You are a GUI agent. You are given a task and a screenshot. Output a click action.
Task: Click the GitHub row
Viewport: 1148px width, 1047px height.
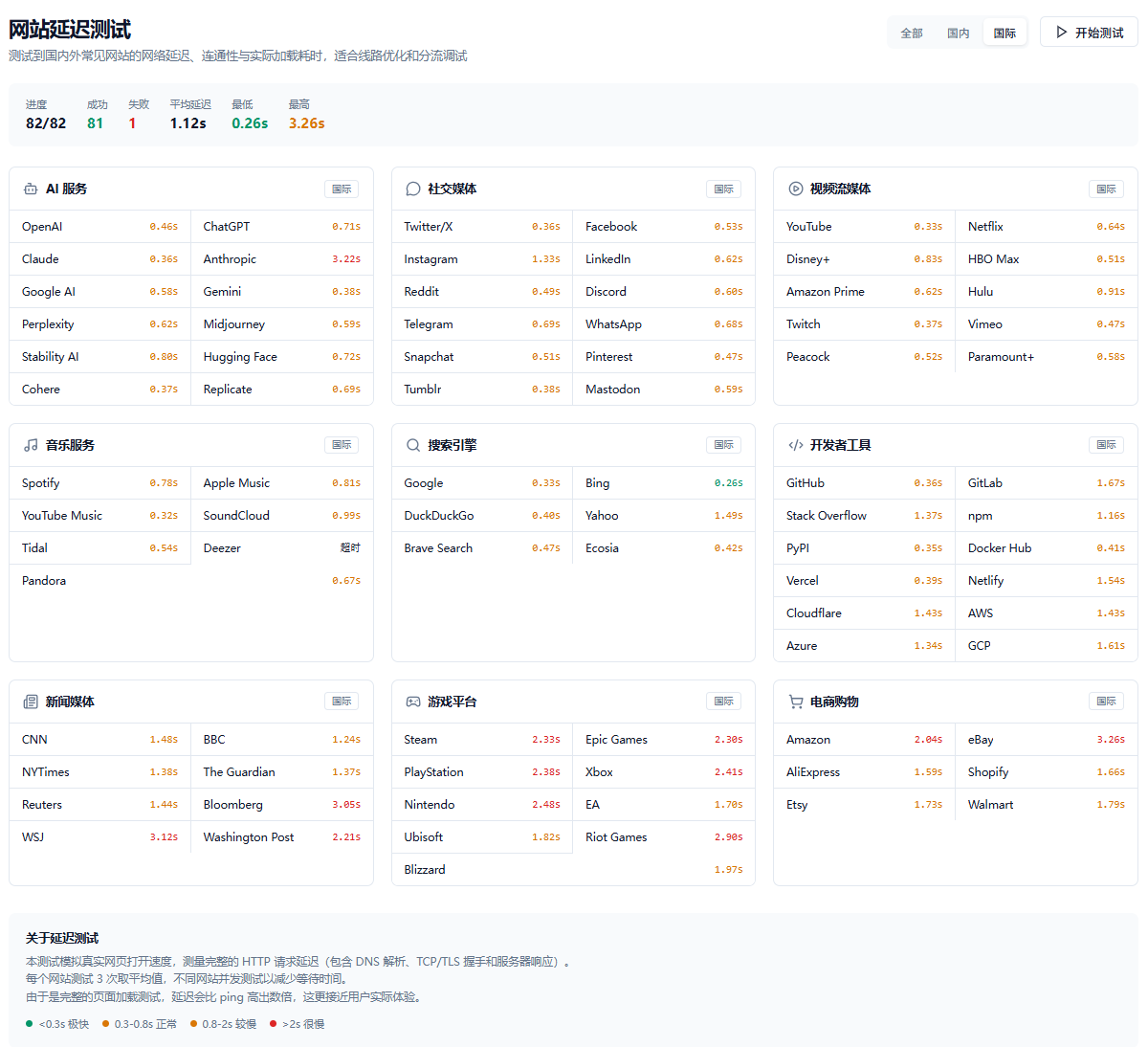(865, 483)
